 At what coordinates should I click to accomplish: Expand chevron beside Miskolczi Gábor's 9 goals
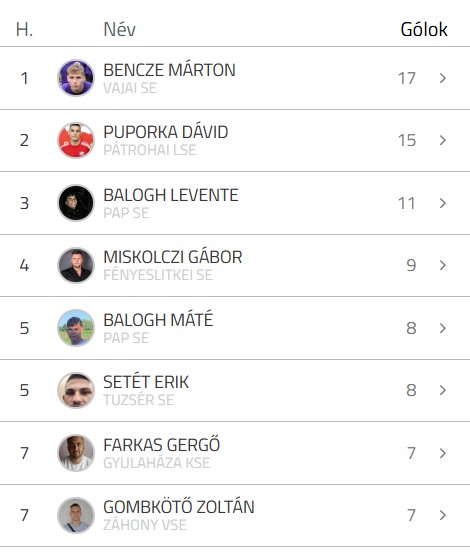click(442, 265)
